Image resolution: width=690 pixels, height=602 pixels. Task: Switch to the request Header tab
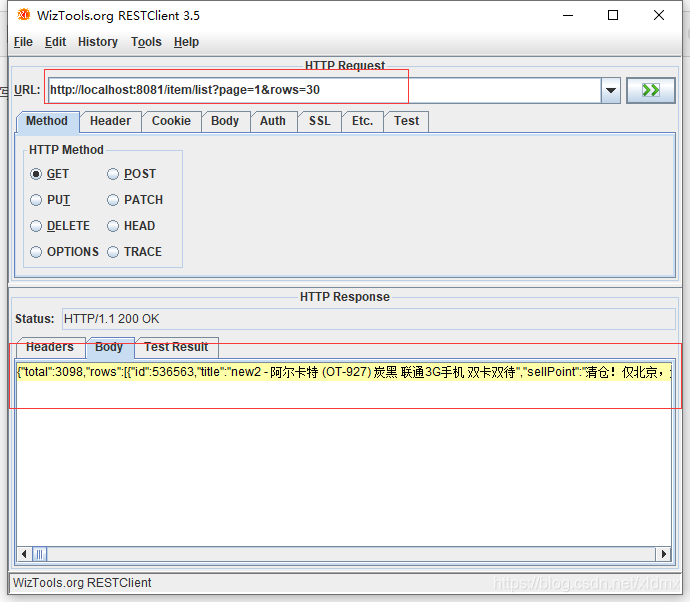click(x=110, y=121)
